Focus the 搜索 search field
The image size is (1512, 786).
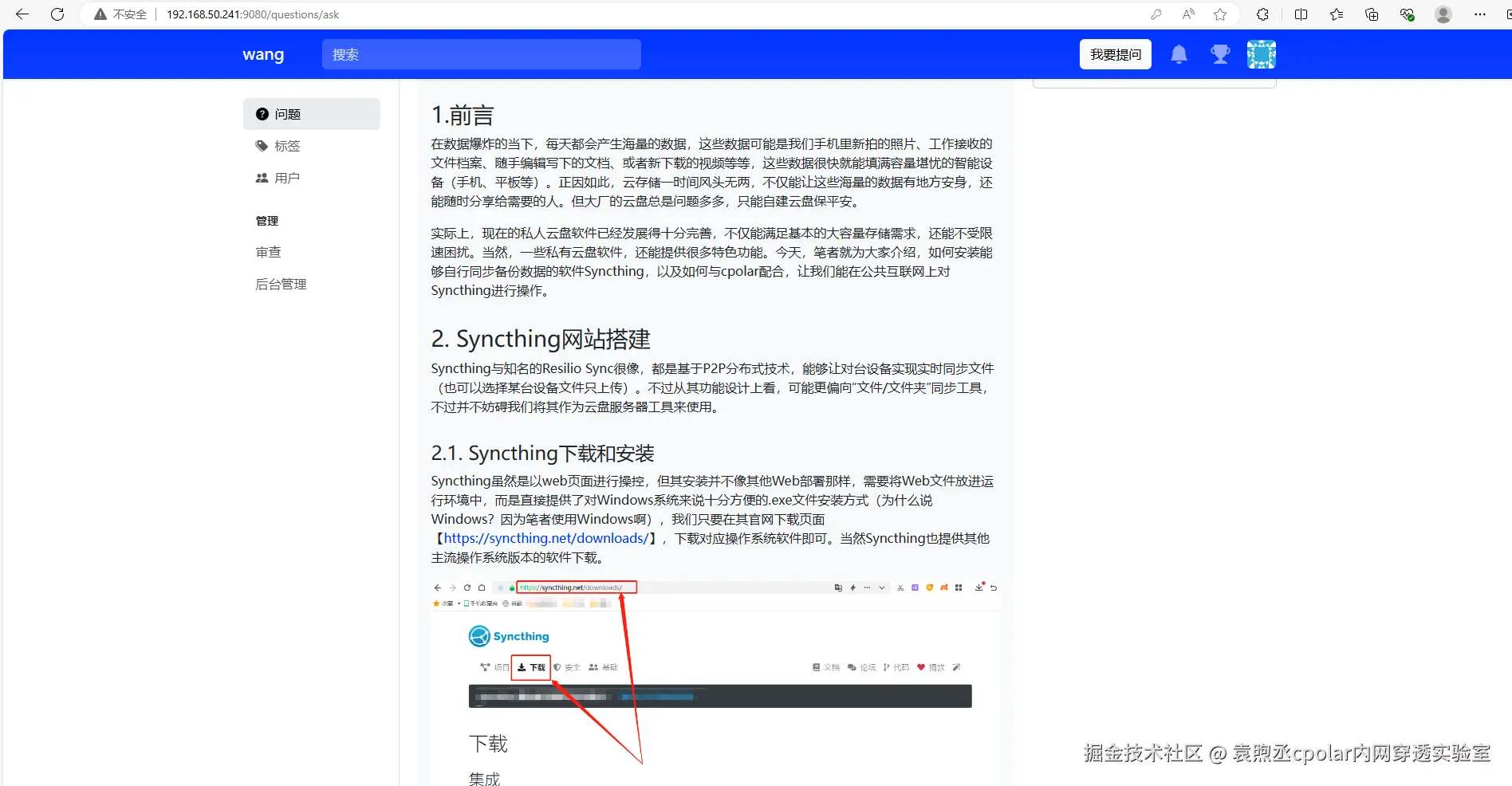(481, 54)
